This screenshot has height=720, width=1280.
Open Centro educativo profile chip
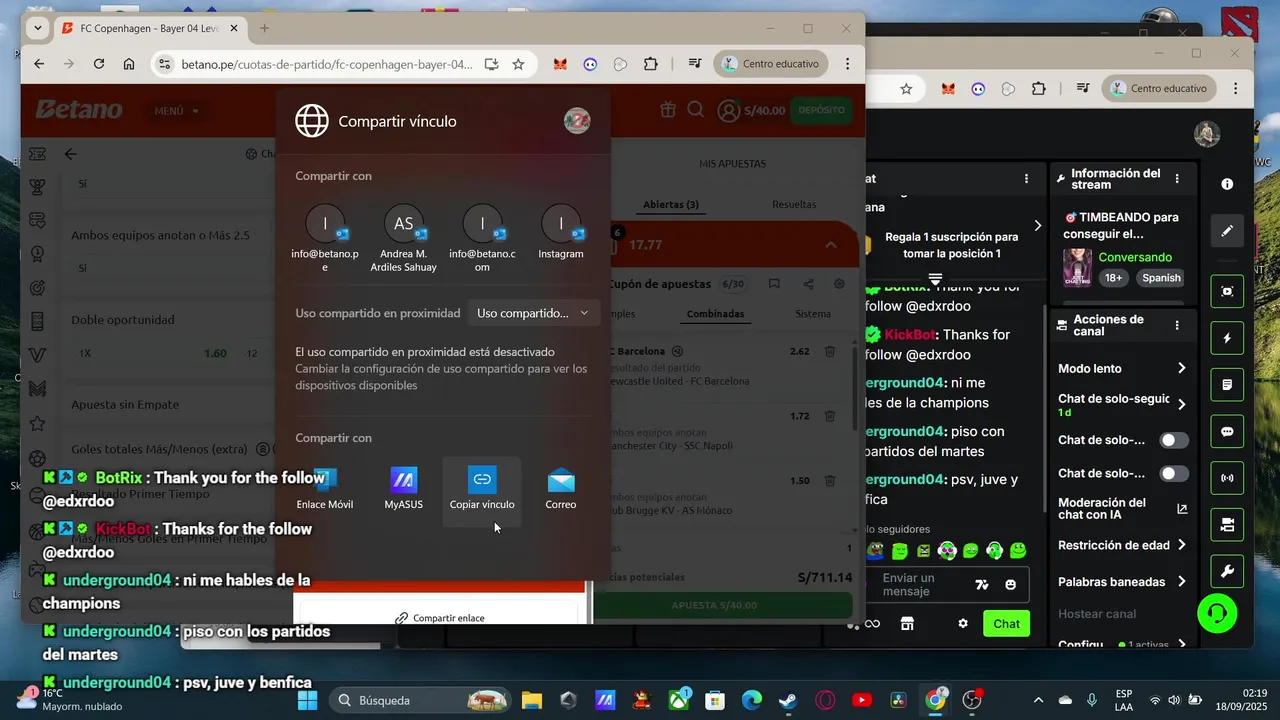pos(772,64)
